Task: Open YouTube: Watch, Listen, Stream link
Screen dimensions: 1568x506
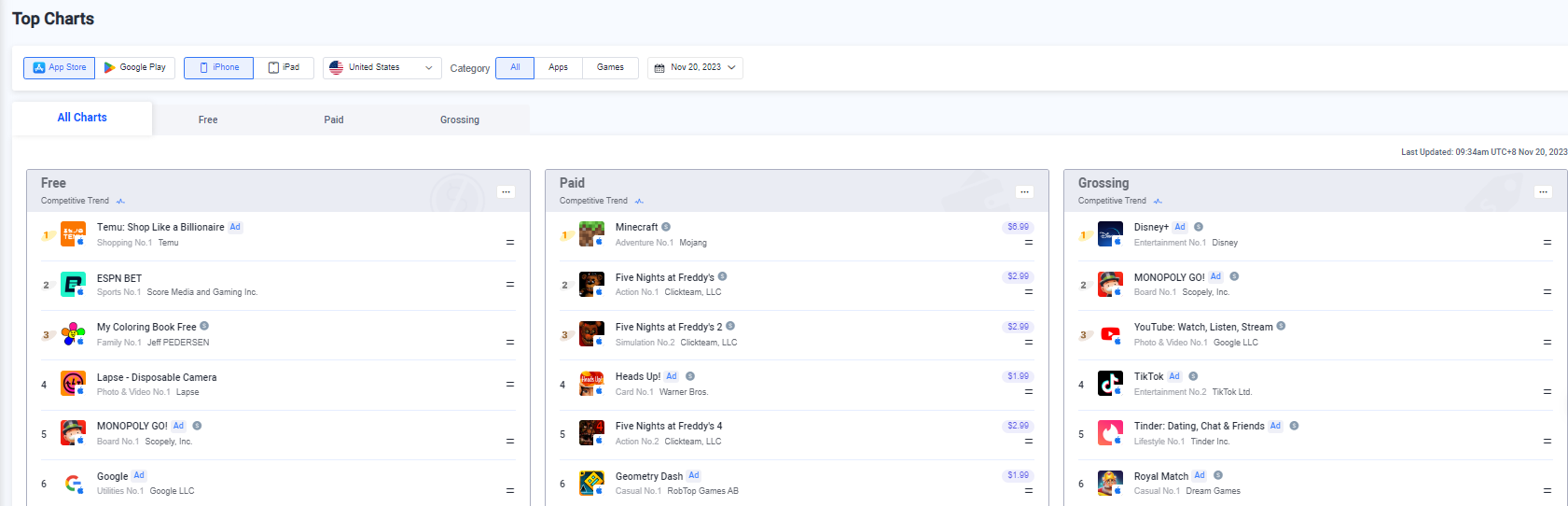Action: (1203, 327)
